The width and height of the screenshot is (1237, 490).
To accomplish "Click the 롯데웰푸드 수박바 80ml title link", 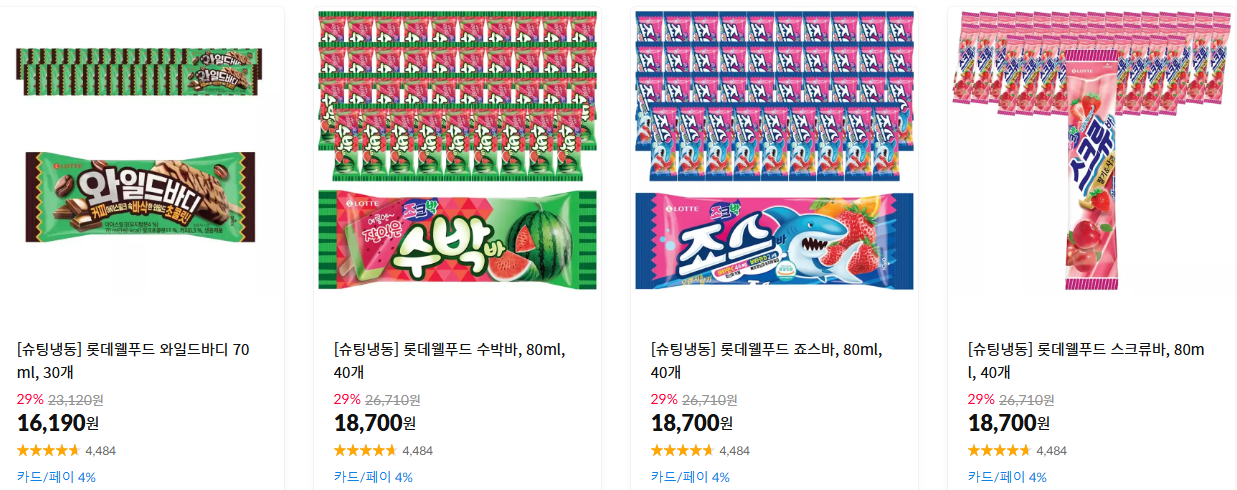I will tap(450, 361).
